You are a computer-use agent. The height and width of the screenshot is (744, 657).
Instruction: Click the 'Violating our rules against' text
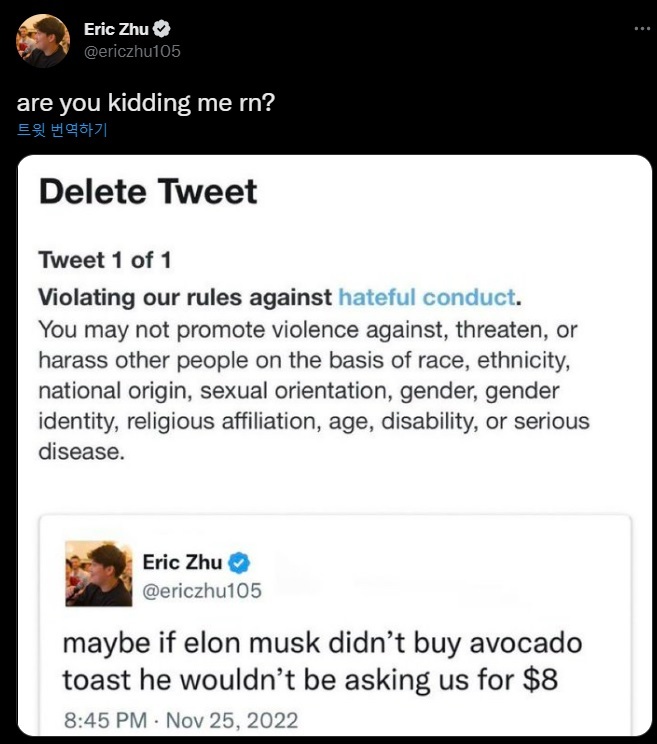point(185,297)
